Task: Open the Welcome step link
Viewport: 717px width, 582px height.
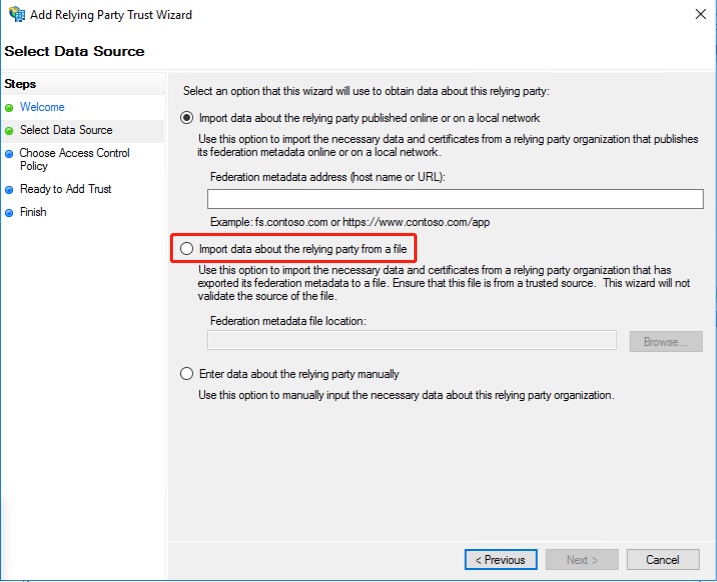Action: (42, 107)
